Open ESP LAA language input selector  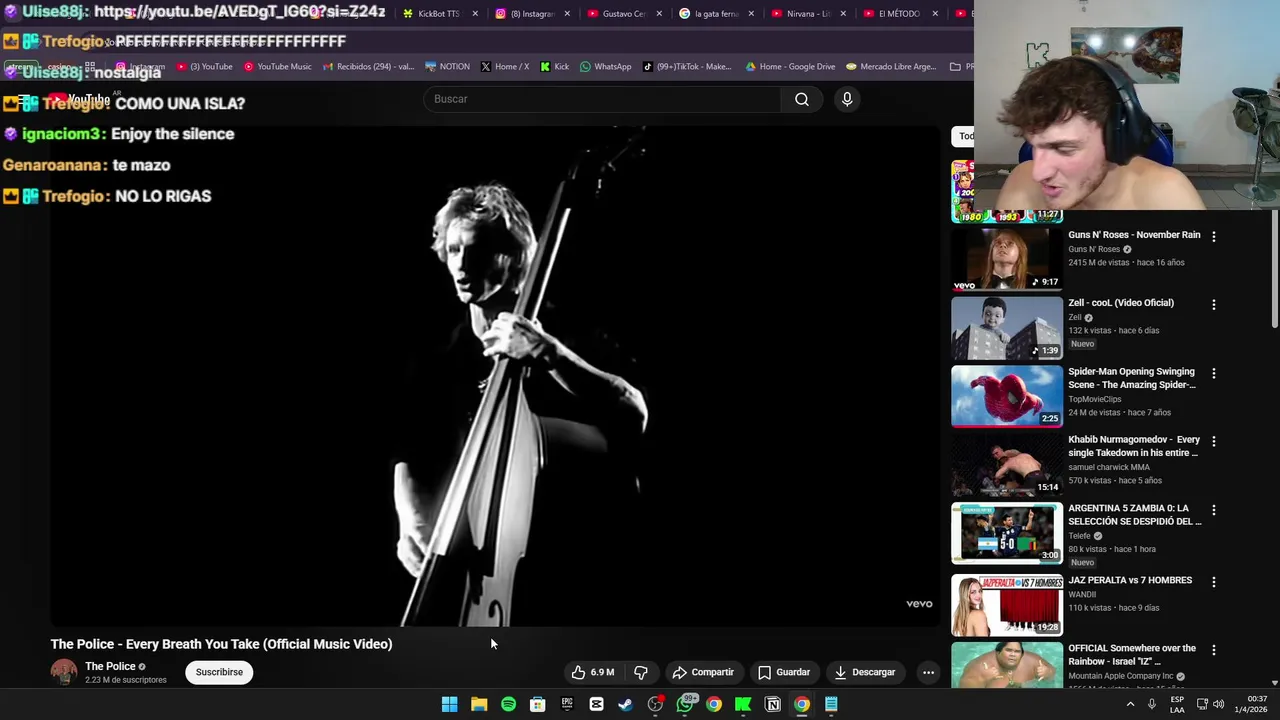1177,704
